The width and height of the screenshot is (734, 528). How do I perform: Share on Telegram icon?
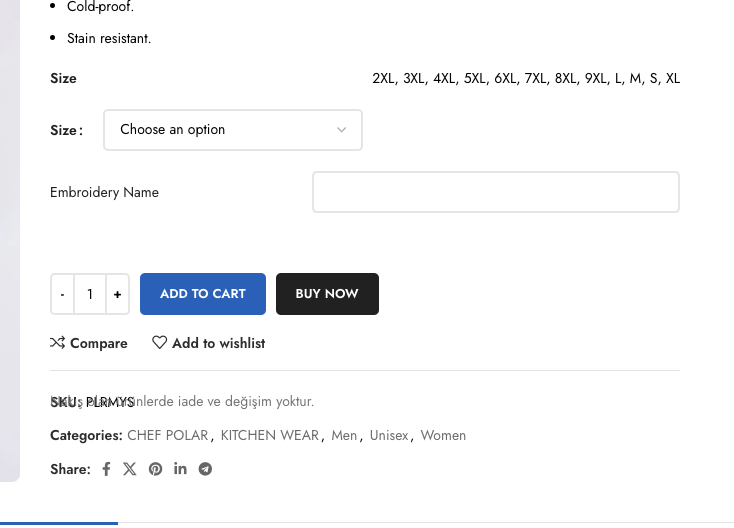pyautogui.click(x=205, y=469)
